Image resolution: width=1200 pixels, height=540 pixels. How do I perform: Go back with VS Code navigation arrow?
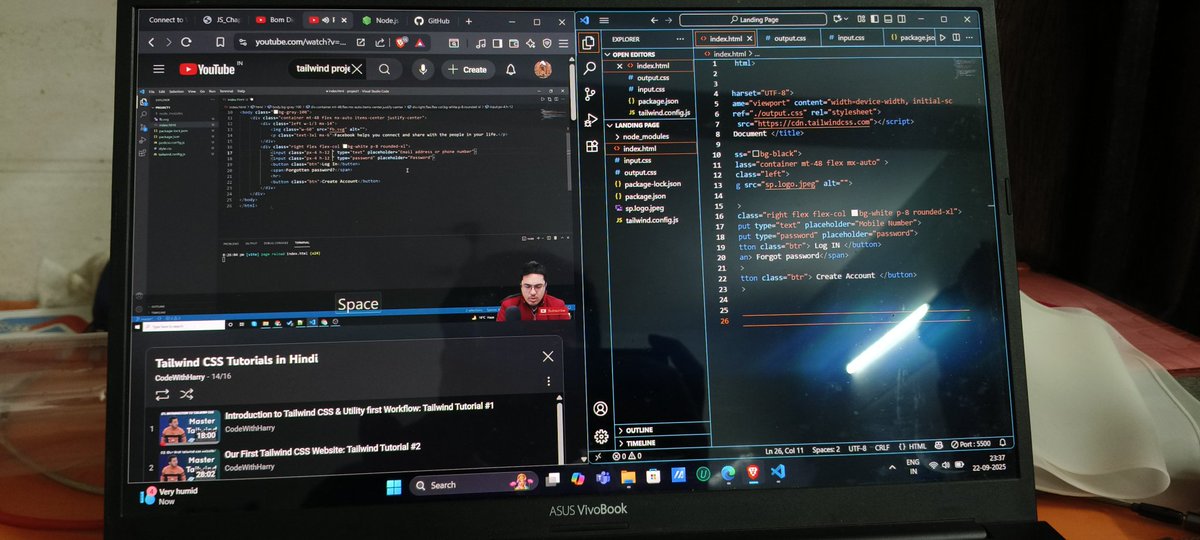[655, 19]
